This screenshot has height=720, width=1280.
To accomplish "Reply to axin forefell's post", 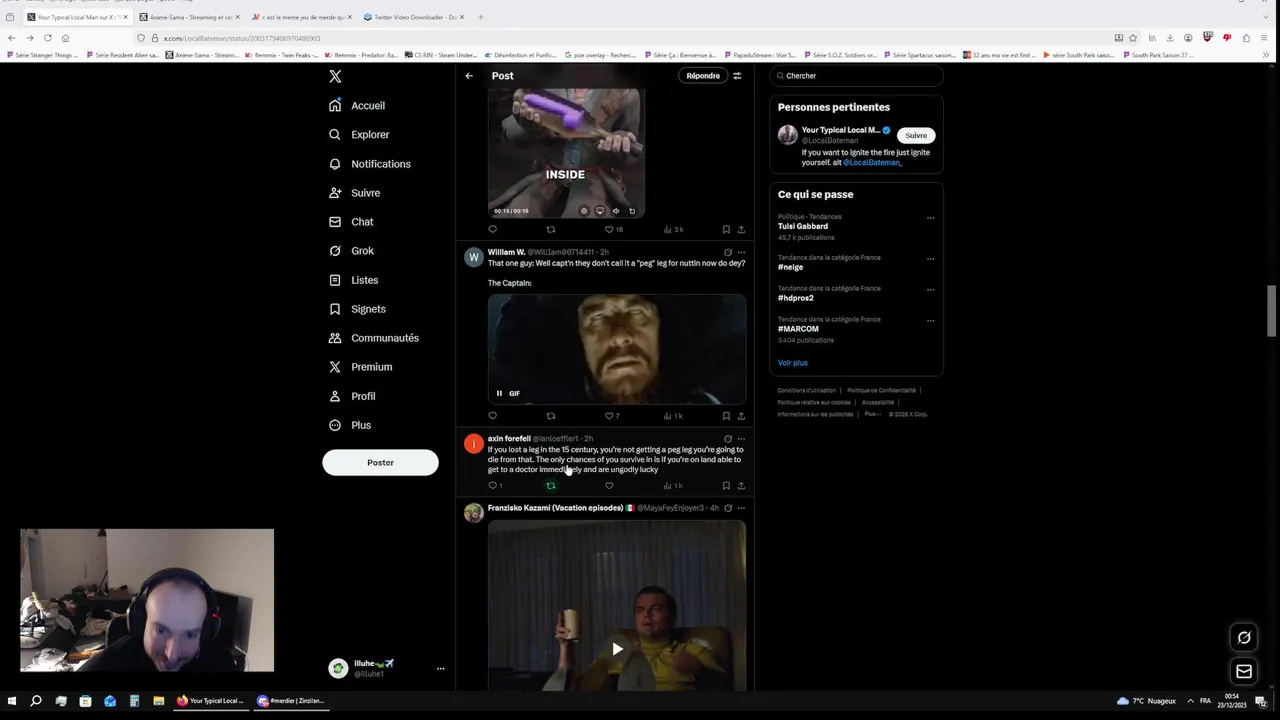I will pos(494,486).
